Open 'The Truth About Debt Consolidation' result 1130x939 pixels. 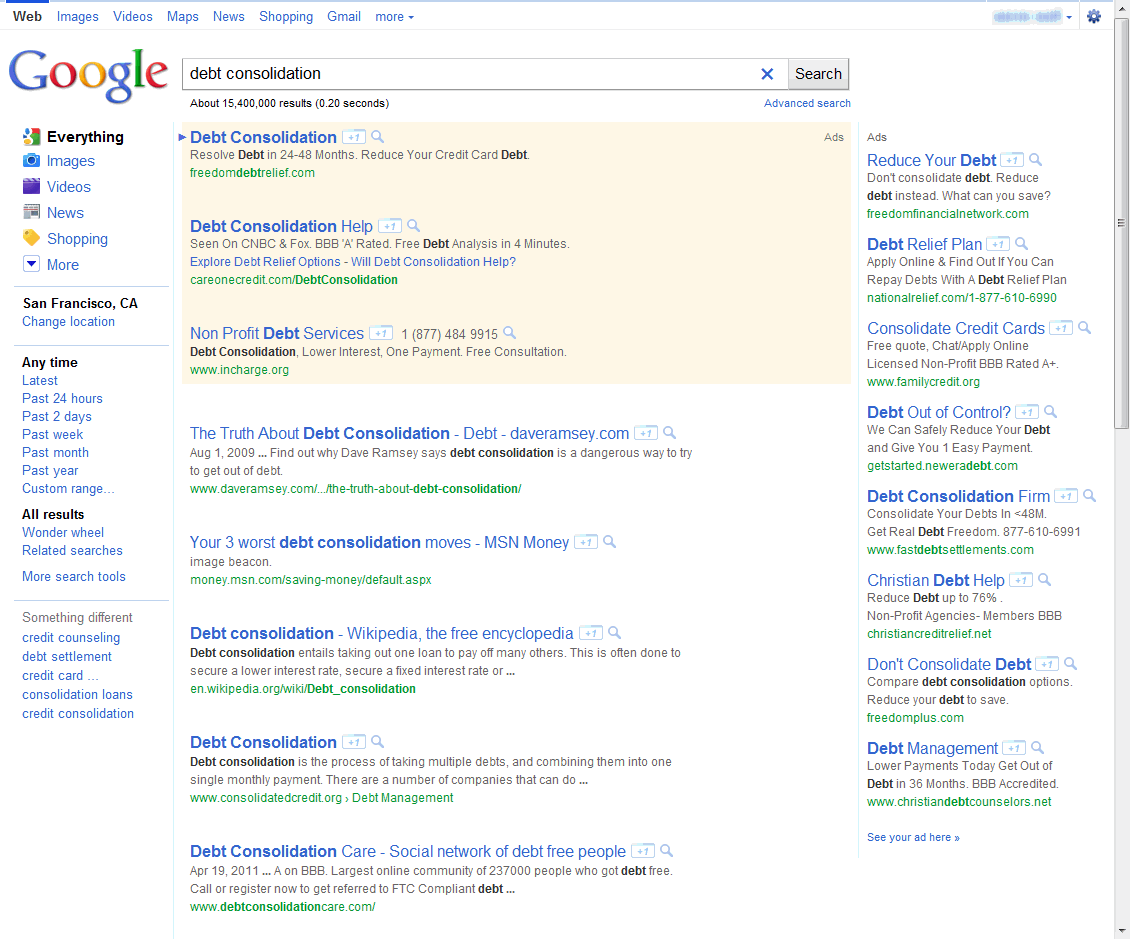tap(409, 433)
